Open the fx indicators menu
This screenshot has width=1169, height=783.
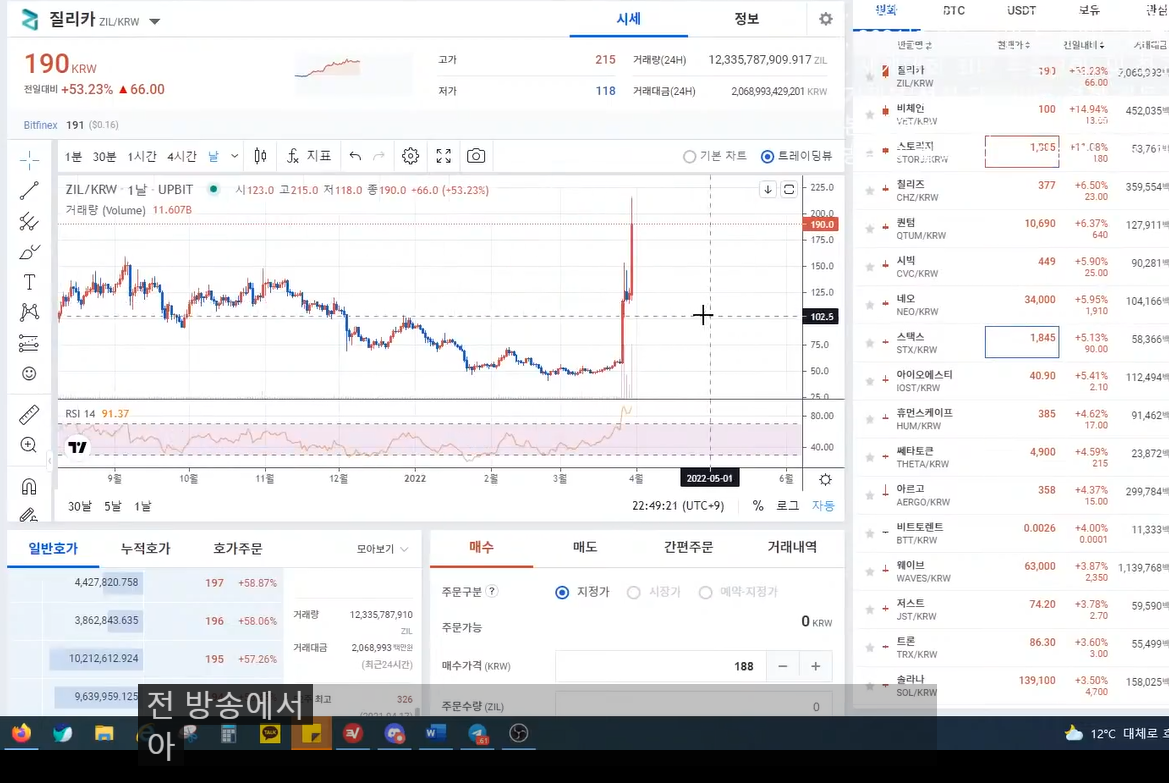pyautogui.click(x=309, y=156)
